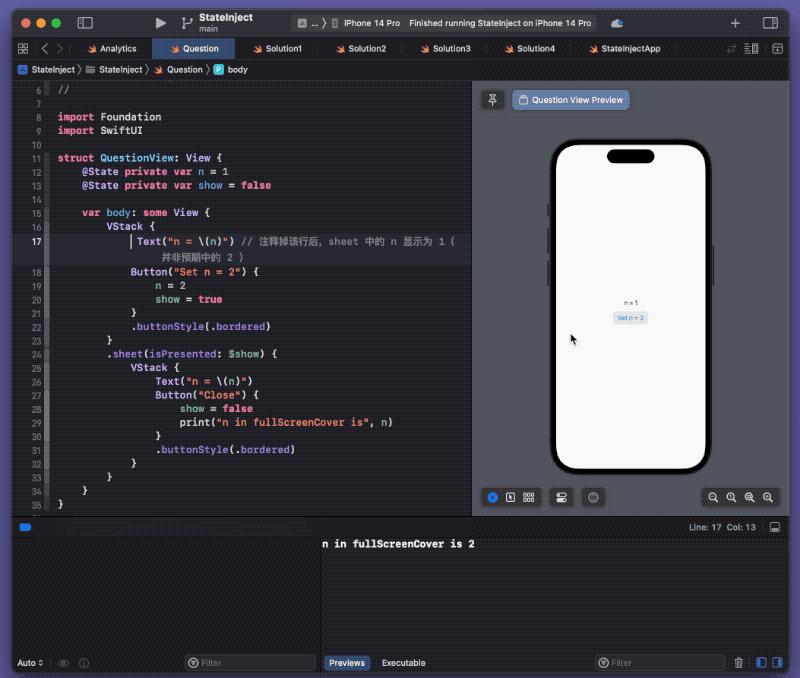Screen dimensions: 800x678
Task: Click the console Filter field
Action: [x=660, y=663]
